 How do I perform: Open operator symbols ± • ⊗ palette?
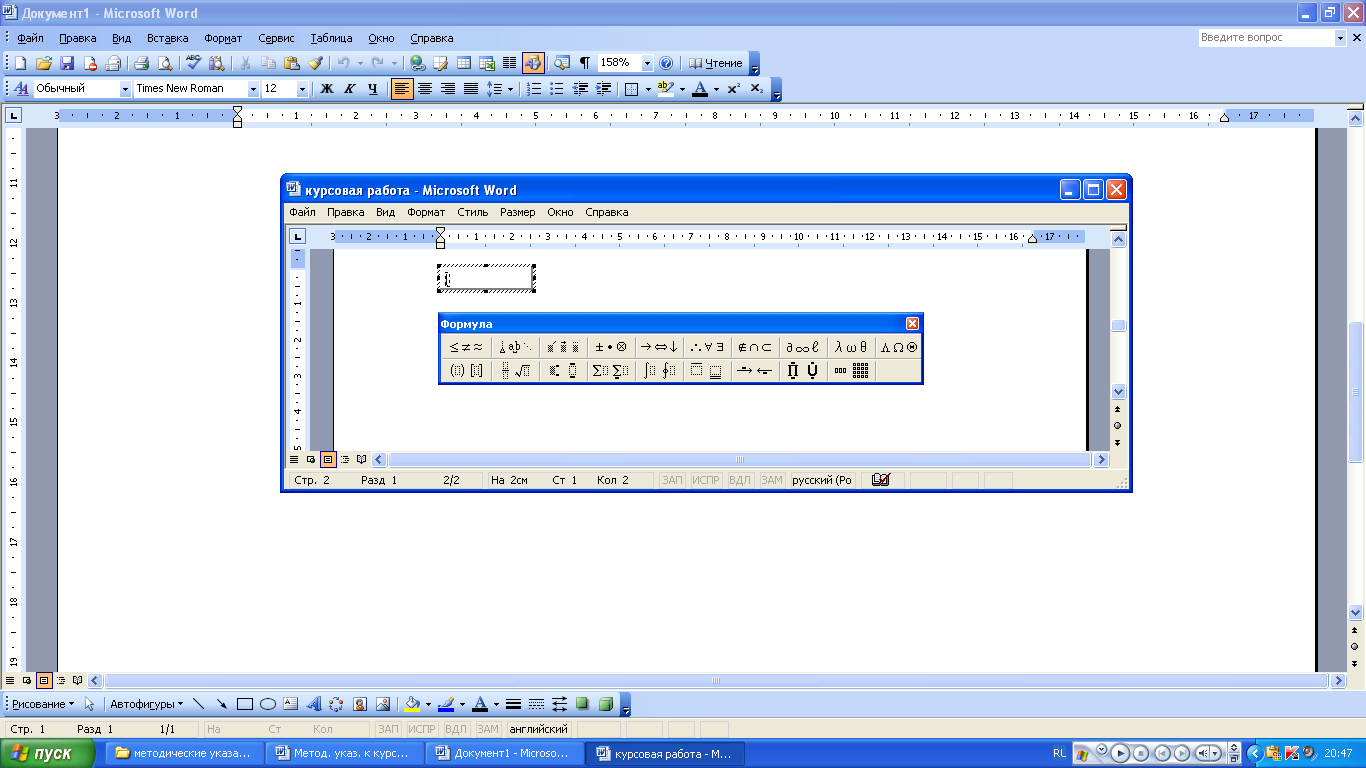611,347
